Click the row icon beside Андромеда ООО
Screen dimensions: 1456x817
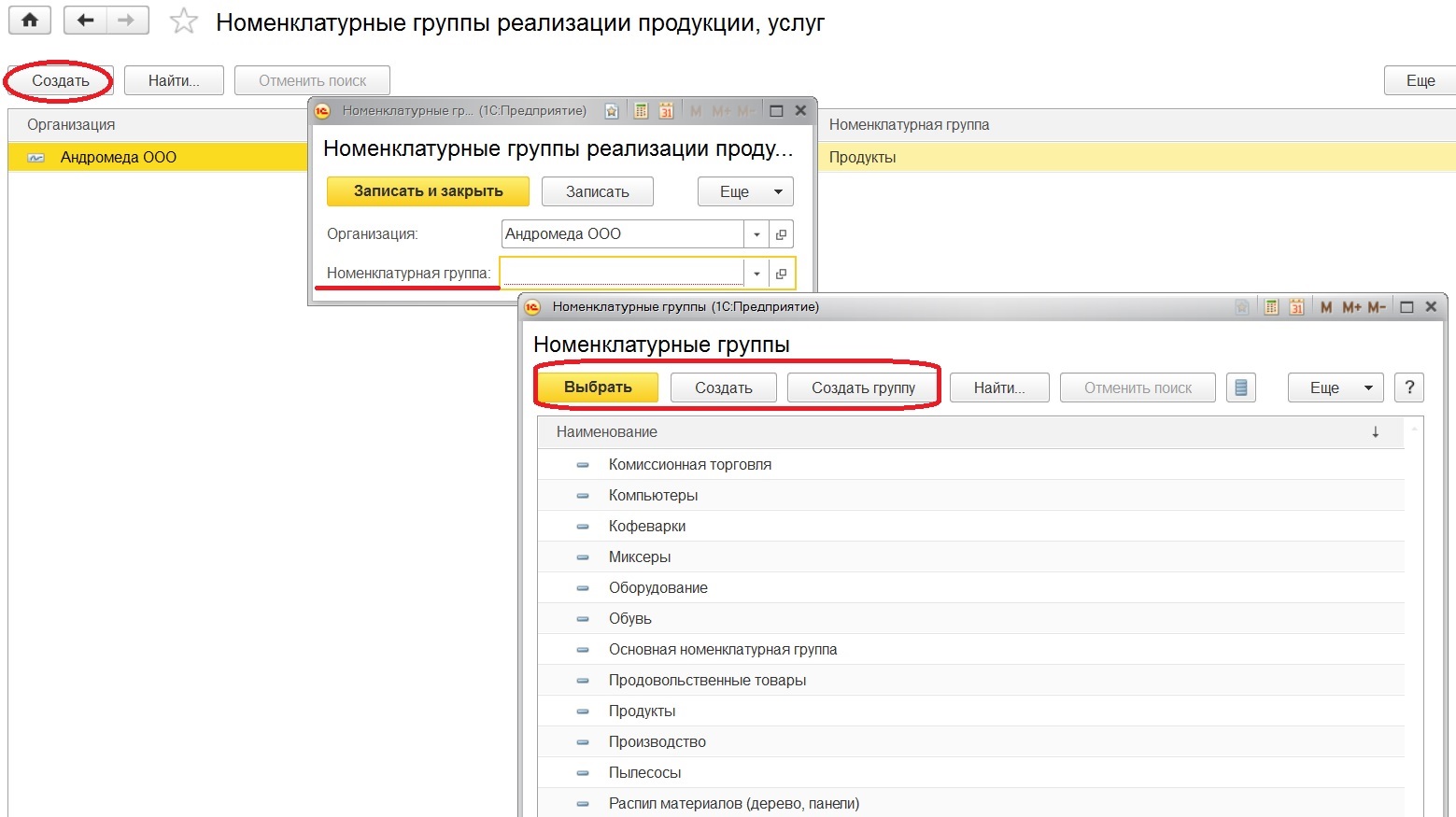pyautogui.click(x=36, y=158)
